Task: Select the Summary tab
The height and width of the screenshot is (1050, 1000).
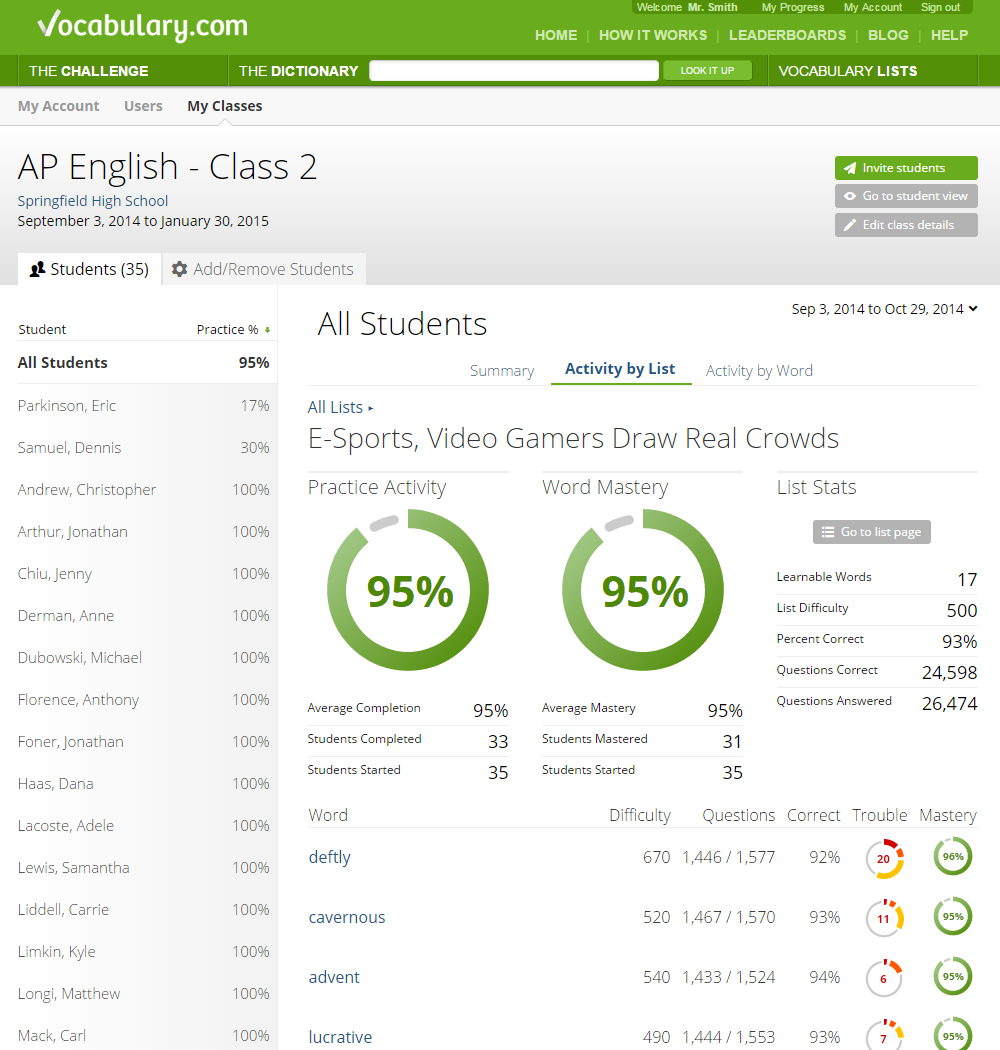Action: (x=502, y=370)
